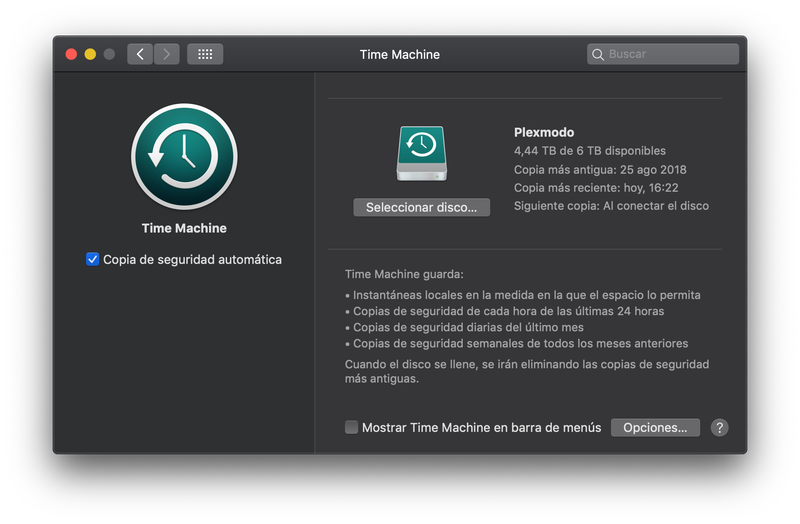This screenshot has width=800, height=524.
Task: Click the 4,44 TB de 6 TB disponibles text
Action: [x=590, y=151]
